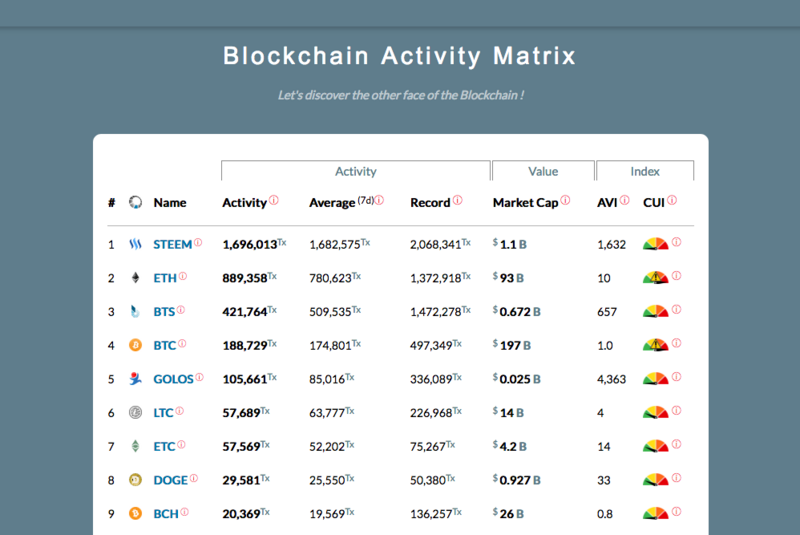
Task: Click info icon next to Market Cap header
Action: pyautogui.click(x=566, y=200)
